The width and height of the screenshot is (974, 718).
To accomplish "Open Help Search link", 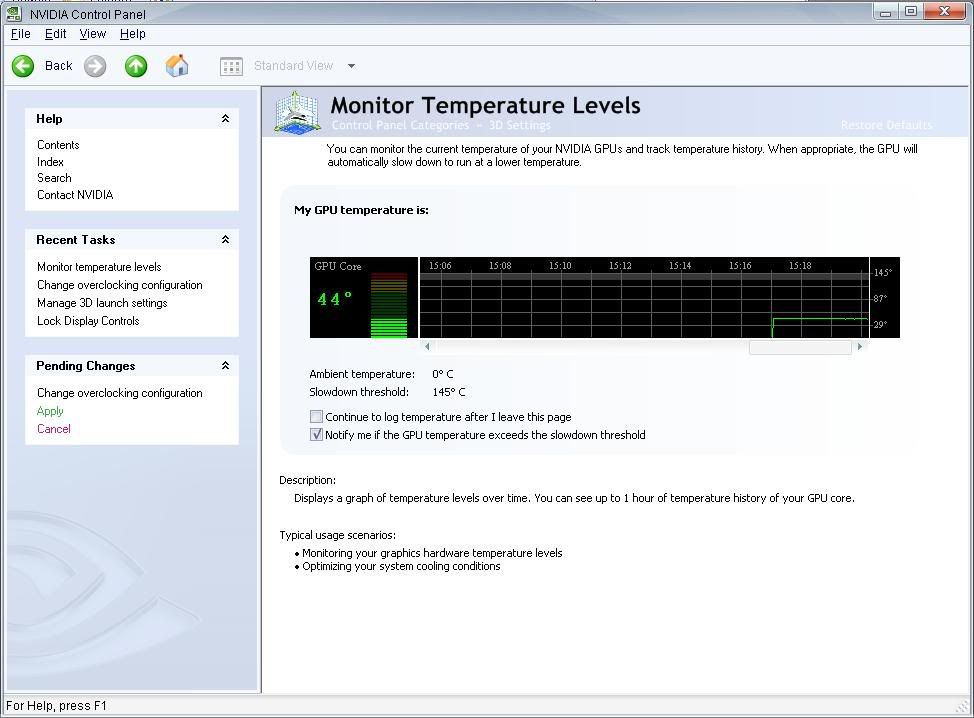I will (x=54, y=178).
